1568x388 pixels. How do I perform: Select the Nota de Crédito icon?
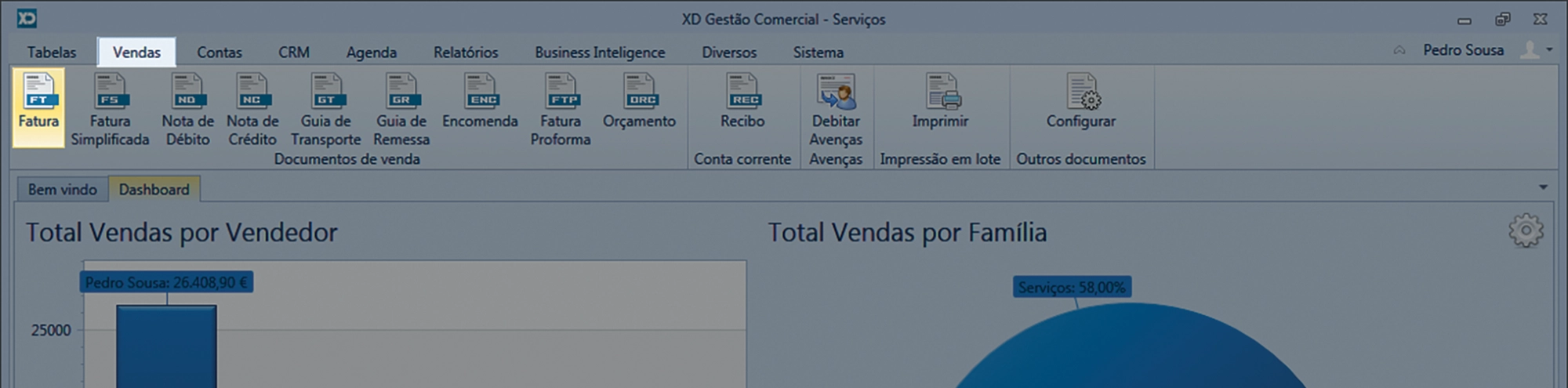(252, 107)
